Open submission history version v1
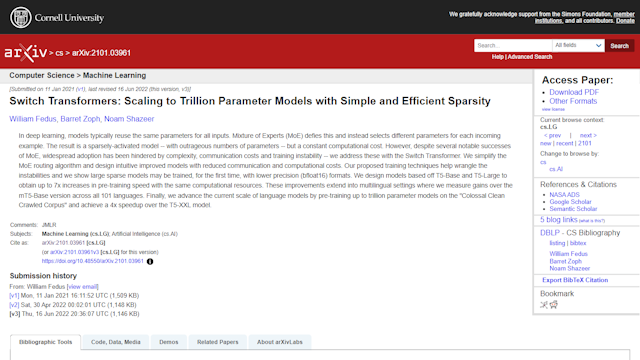This screenshot has width=640, height=360. point(14,296)
